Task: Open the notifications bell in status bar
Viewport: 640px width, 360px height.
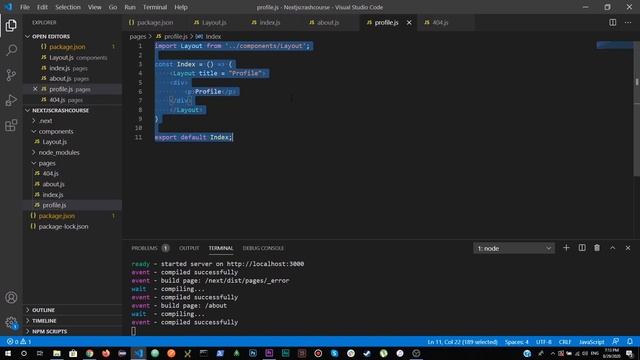Action: coord(630,342)
